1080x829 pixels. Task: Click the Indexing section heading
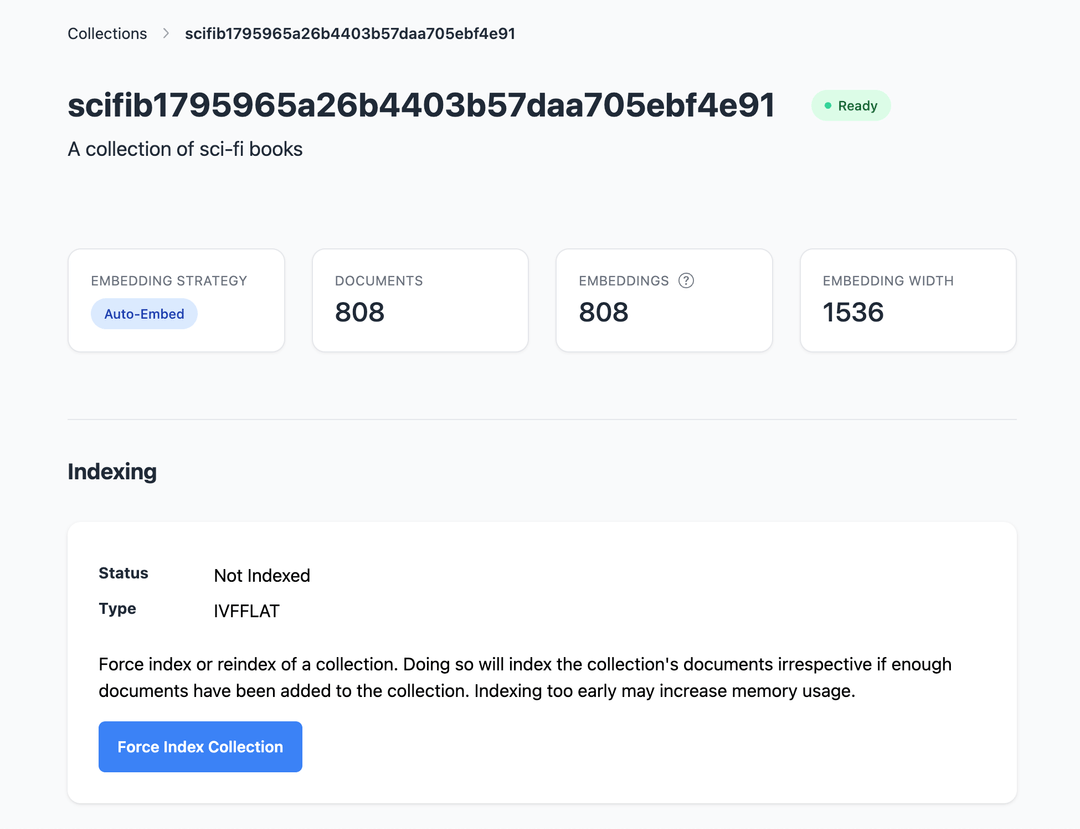[x=112, y=471]
